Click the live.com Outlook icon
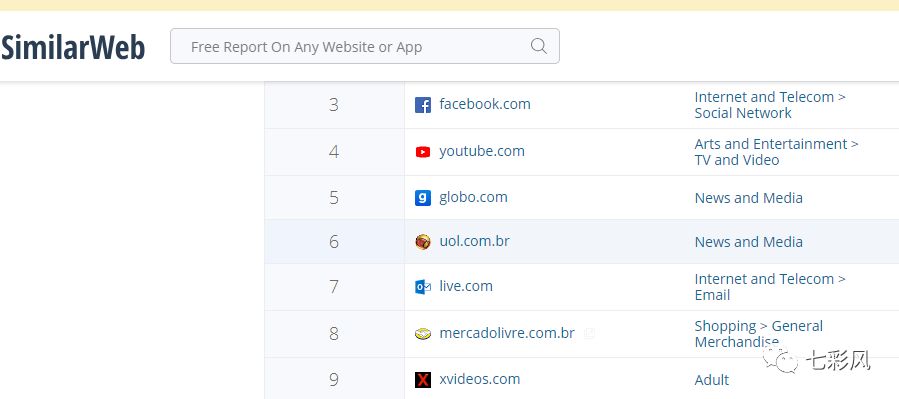 423,287
